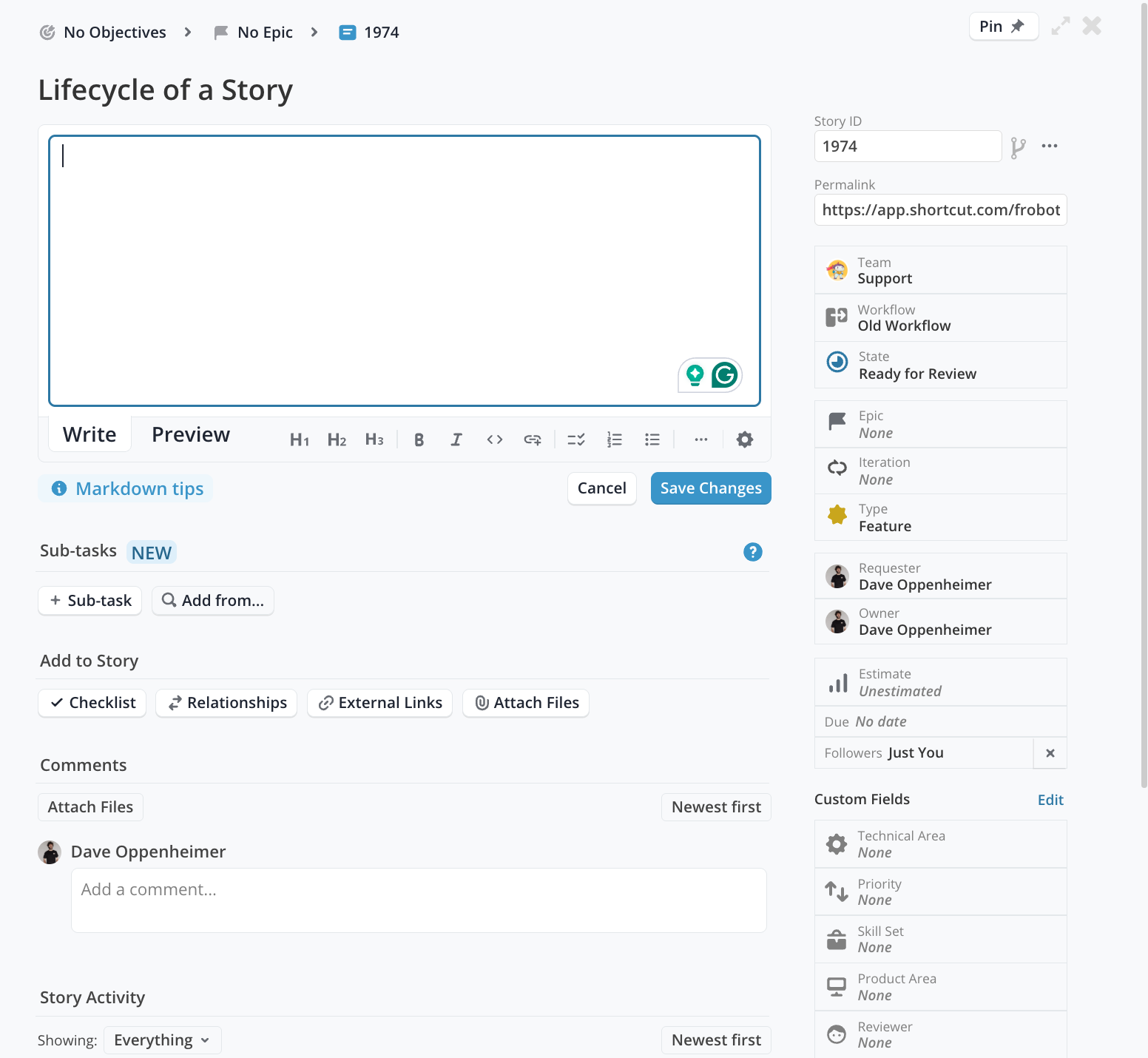
Task: Toggle comments sort order Newest first
Action: [x=715, y=807]
